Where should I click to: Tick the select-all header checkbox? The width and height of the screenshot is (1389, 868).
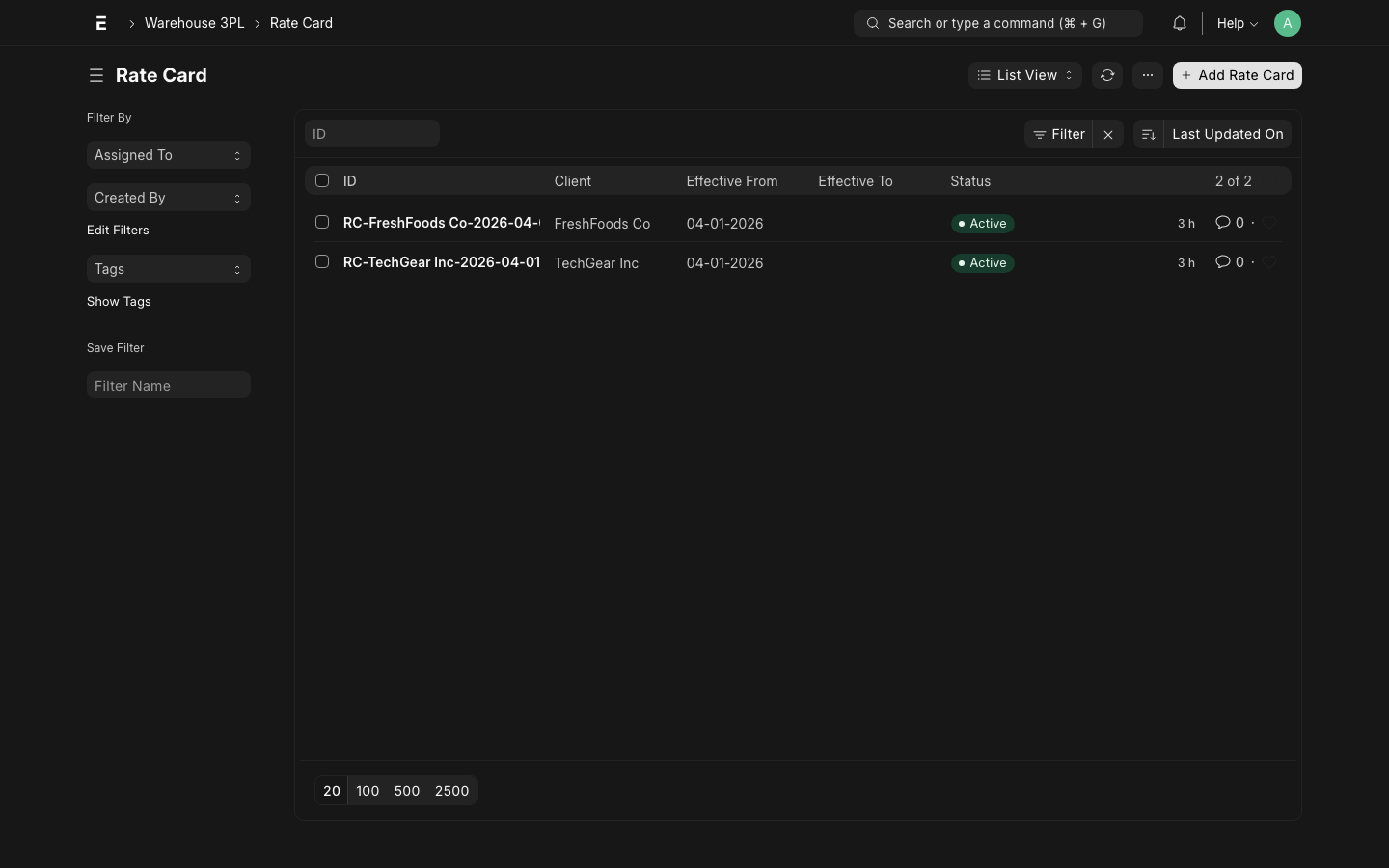322,180
